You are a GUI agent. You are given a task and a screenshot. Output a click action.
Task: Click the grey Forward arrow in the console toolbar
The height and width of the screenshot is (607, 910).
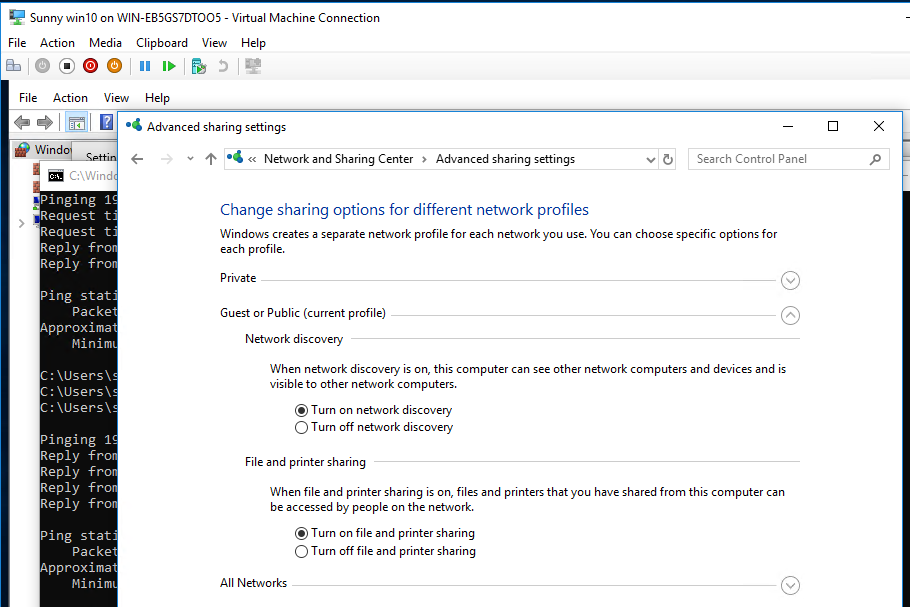45,122
